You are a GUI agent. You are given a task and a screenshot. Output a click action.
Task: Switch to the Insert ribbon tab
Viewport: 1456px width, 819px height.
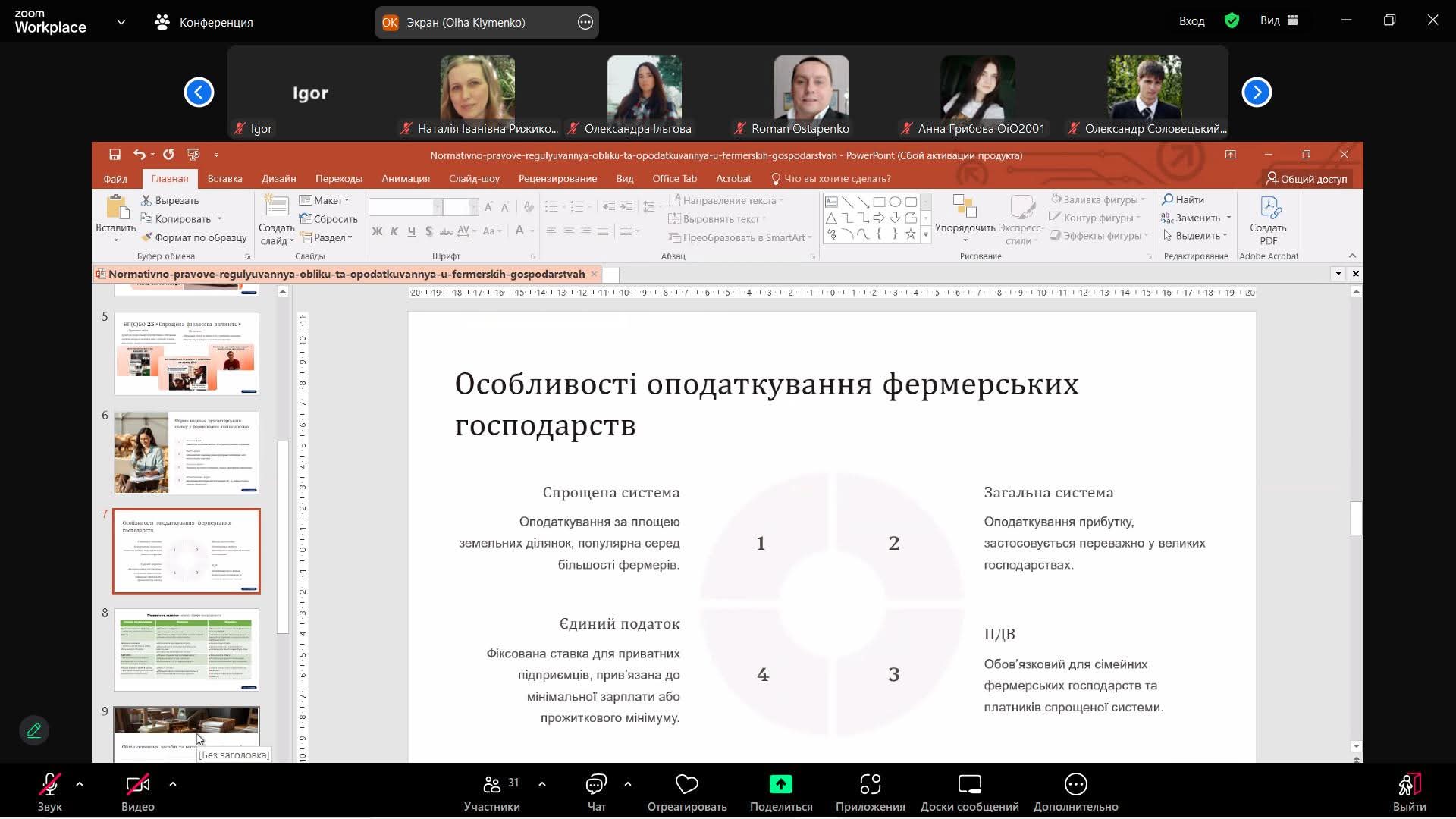pyautogui.click(x=224, y=178)
